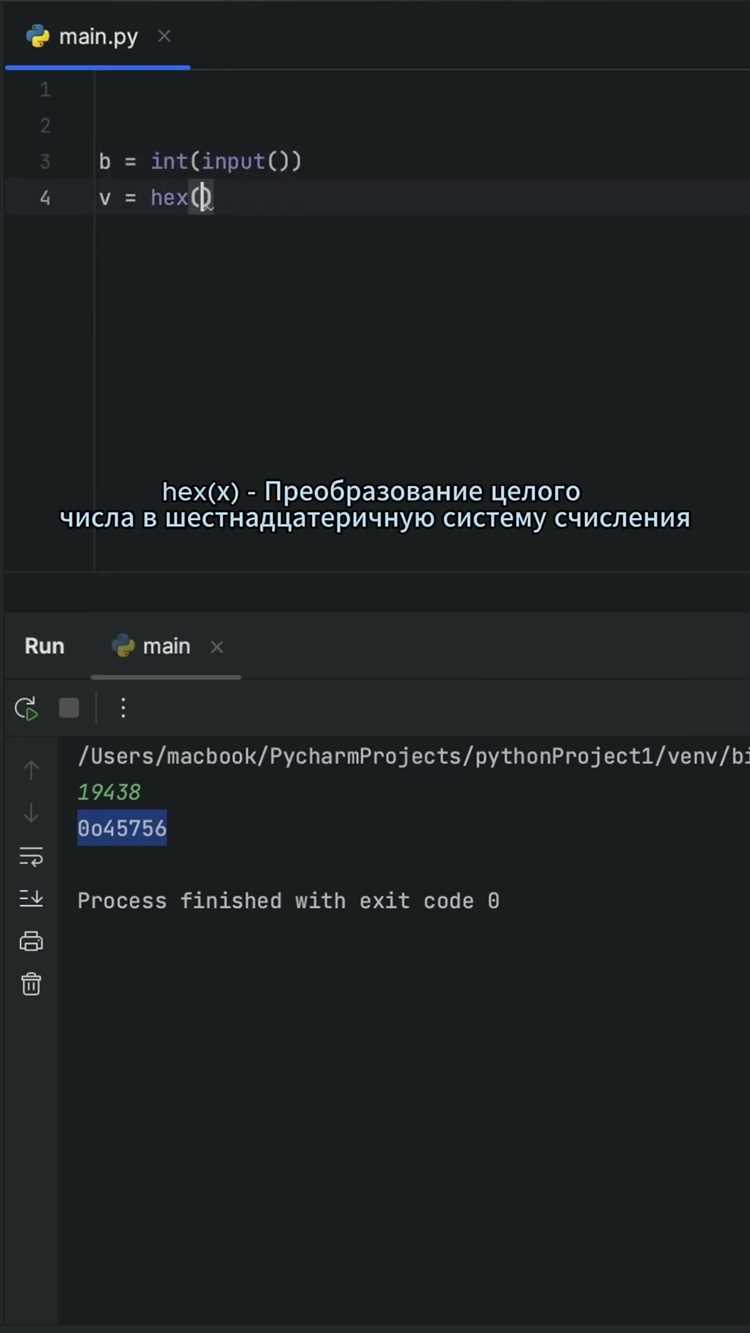
Task: Stop the running process
Action: point(69,708)
